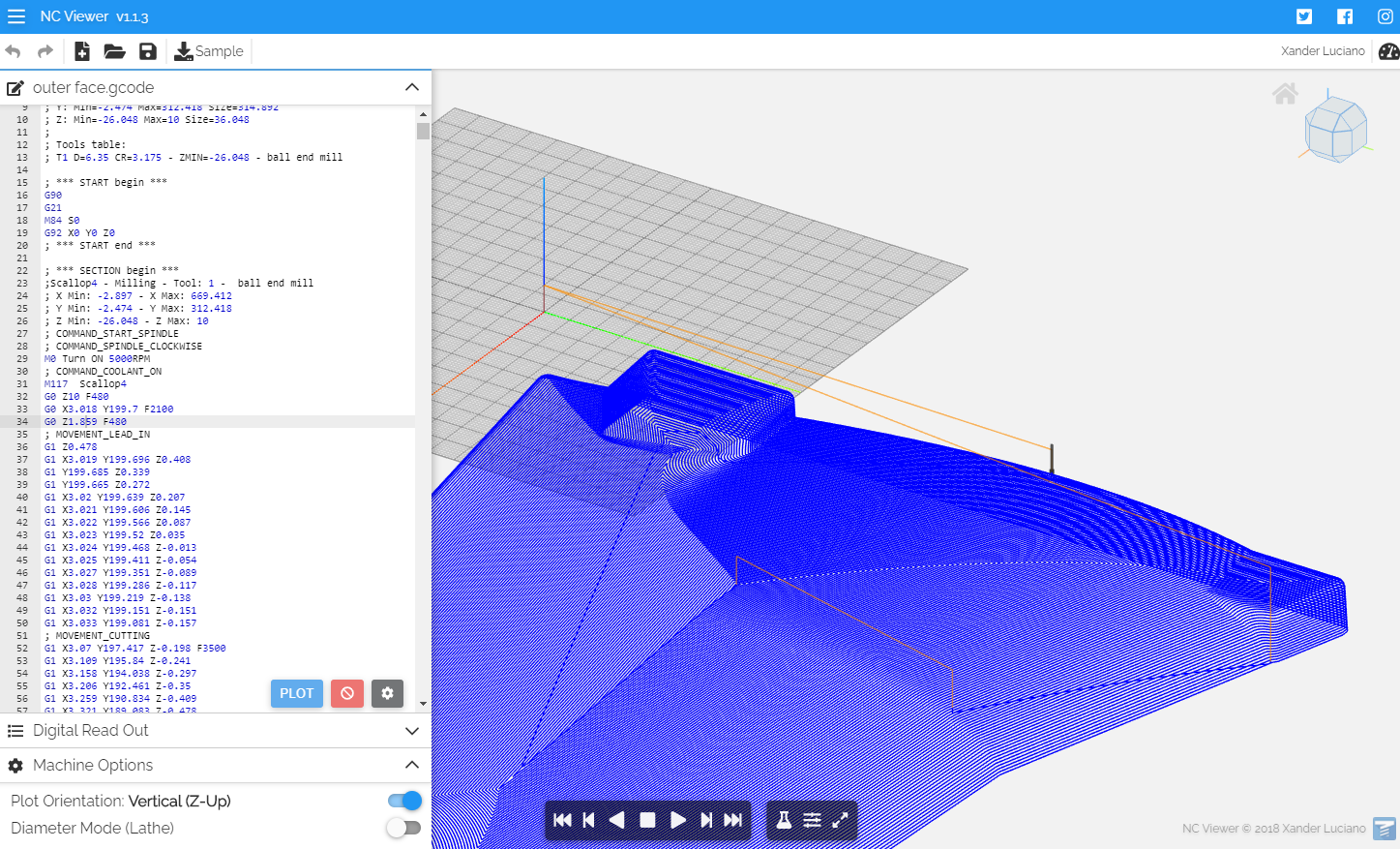Undo the last edit

(x=13, y=51)
